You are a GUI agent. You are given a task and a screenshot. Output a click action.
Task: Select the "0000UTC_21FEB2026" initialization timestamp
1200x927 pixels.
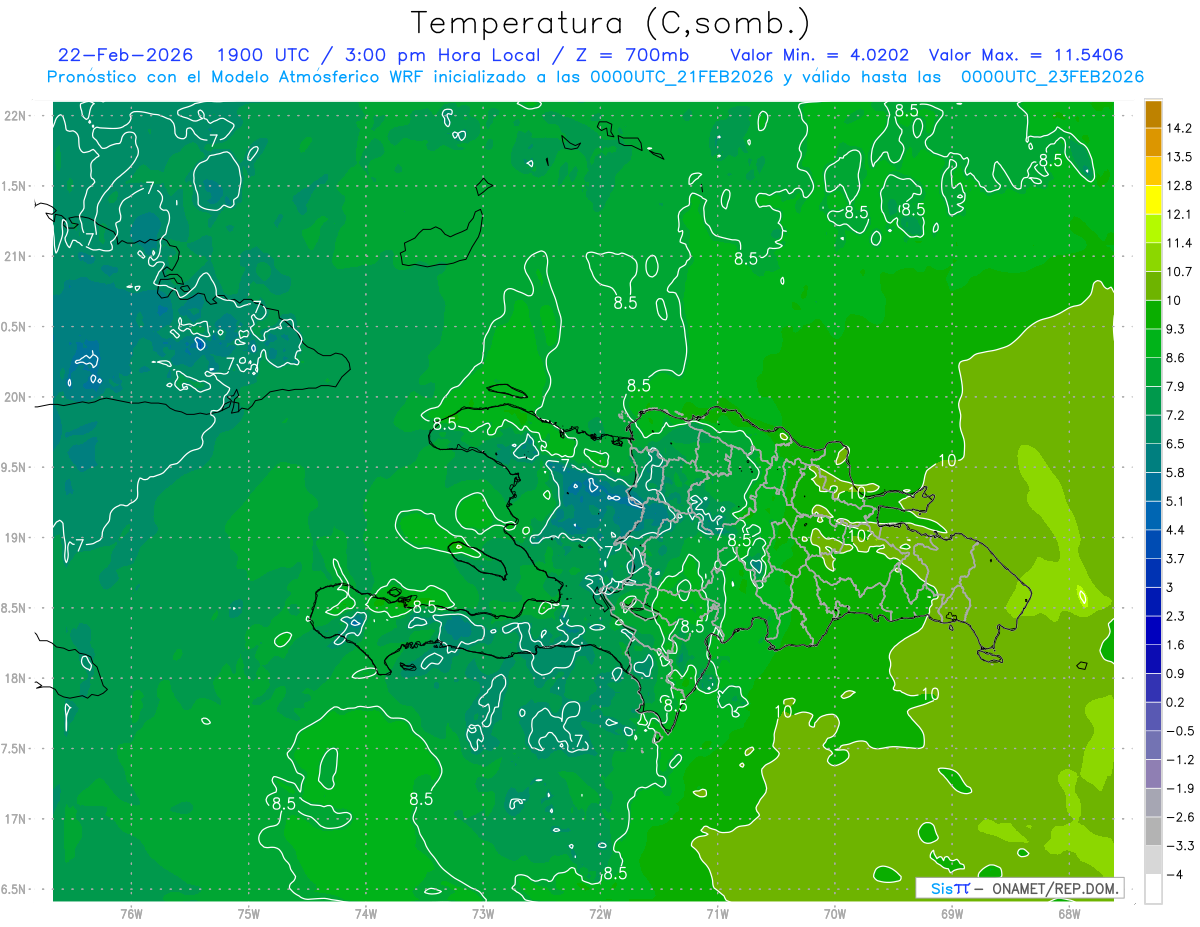coord(682,76)
